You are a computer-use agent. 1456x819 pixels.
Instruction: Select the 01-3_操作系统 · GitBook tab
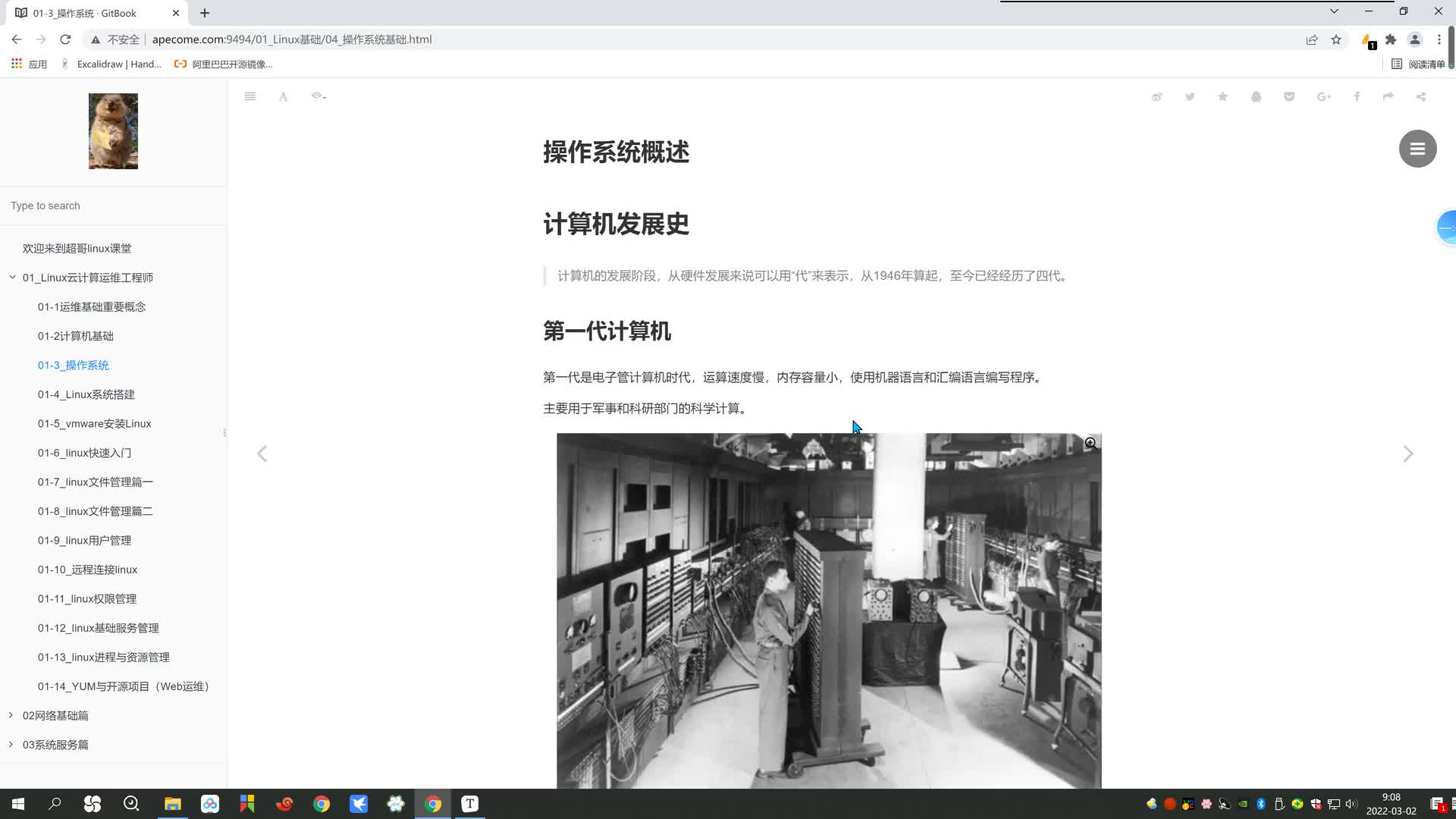pyautogui.click(x=95, y=13)
